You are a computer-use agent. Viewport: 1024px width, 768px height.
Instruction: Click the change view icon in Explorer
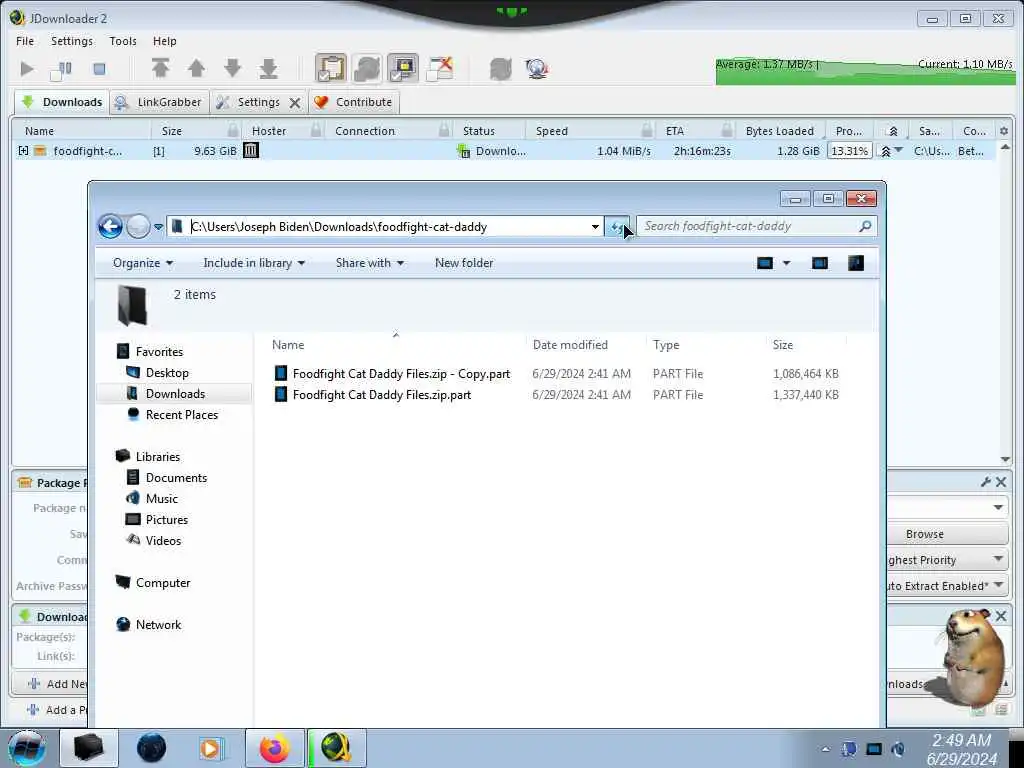tap(765, 263)
